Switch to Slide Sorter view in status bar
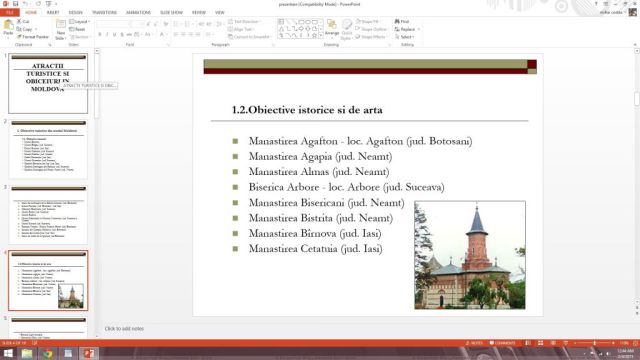Viewport: 640px width, 360px height. click(540, 343)
